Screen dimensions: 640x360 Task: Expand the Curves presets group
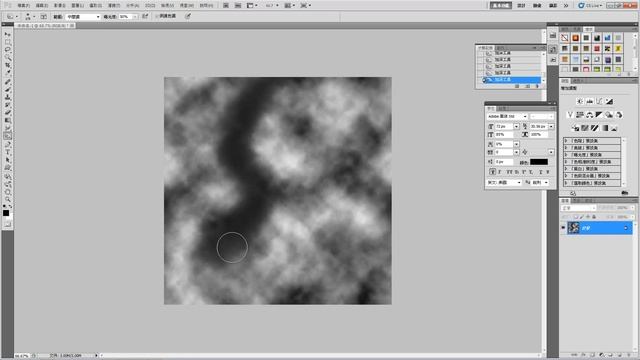(566, 148)
